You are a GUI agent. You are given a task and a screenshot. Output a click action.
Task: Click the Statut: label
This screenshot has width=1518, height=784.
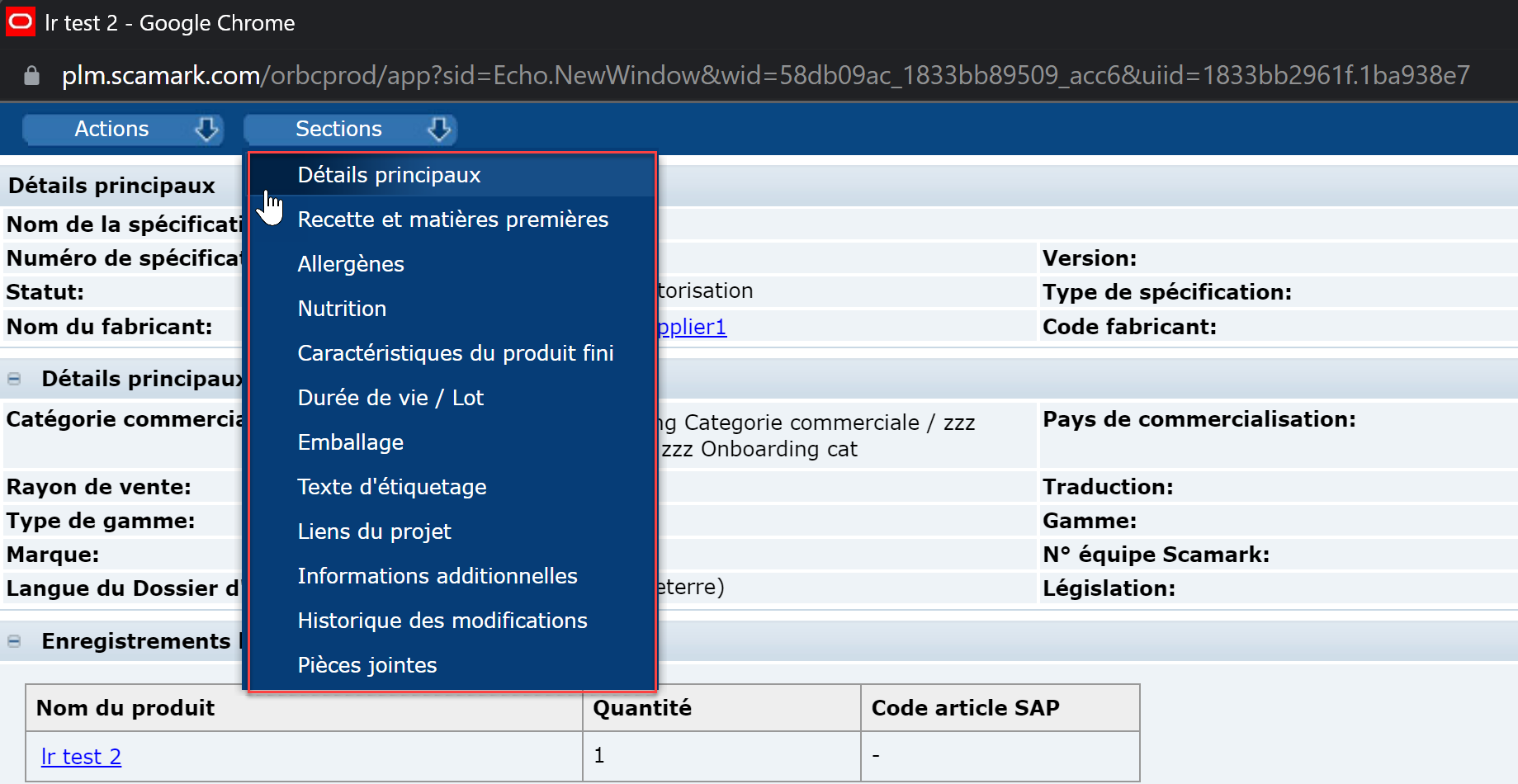[x=45, y=292]
